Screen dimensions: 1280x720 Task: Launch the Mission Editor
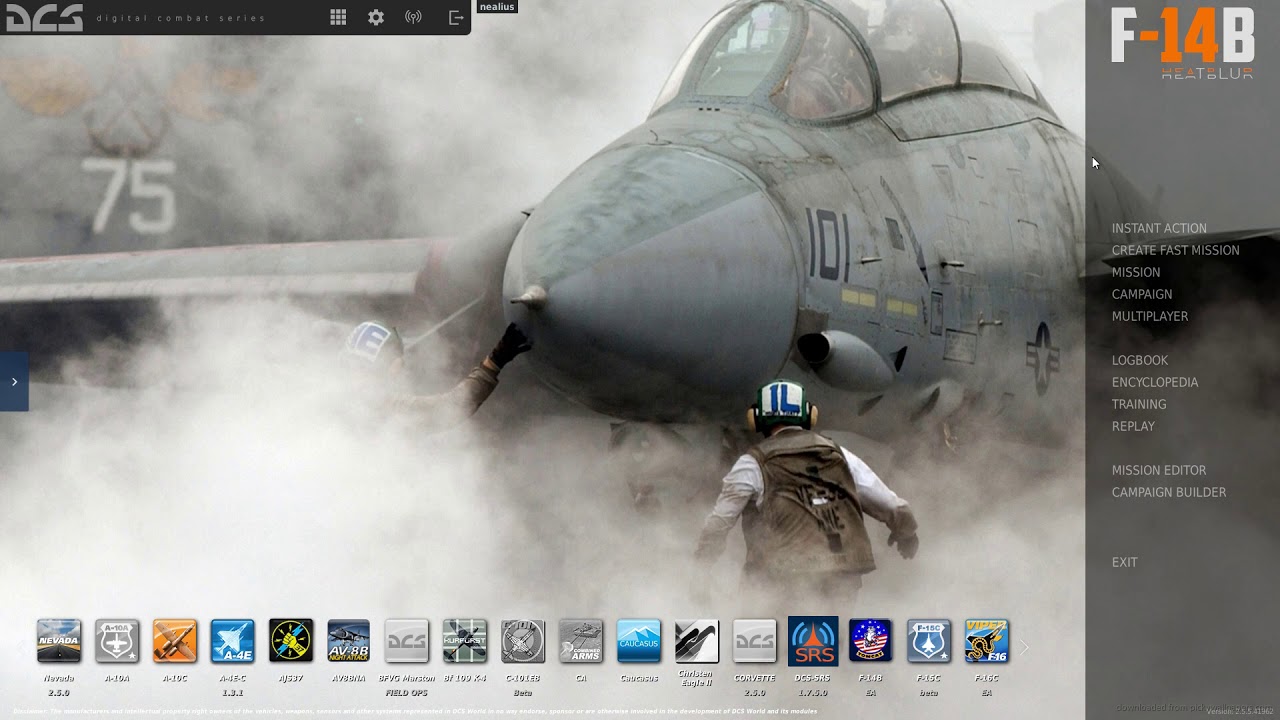(x=1159, y=470)
